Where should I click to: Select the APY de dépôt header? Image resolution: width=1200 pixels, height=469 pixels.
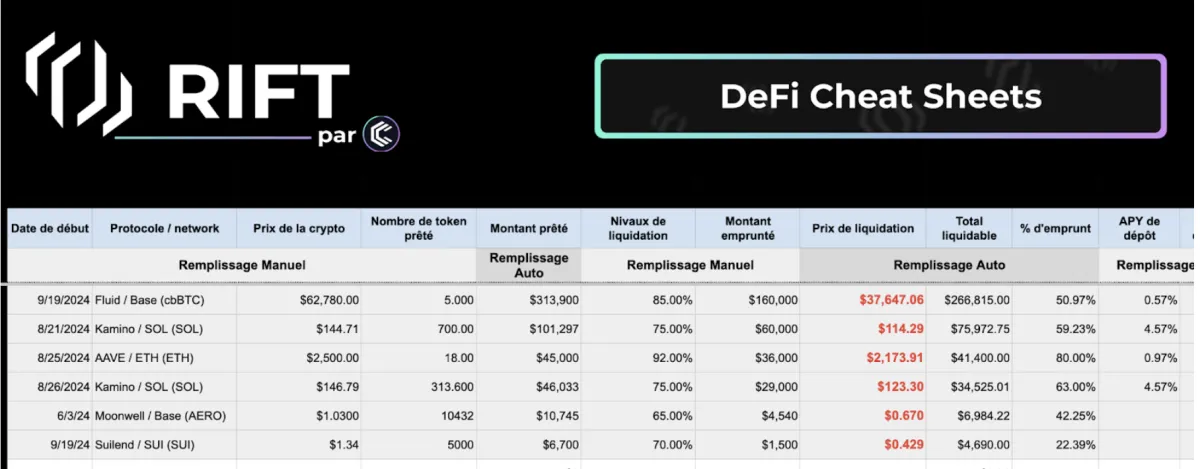pos(1139,228)
